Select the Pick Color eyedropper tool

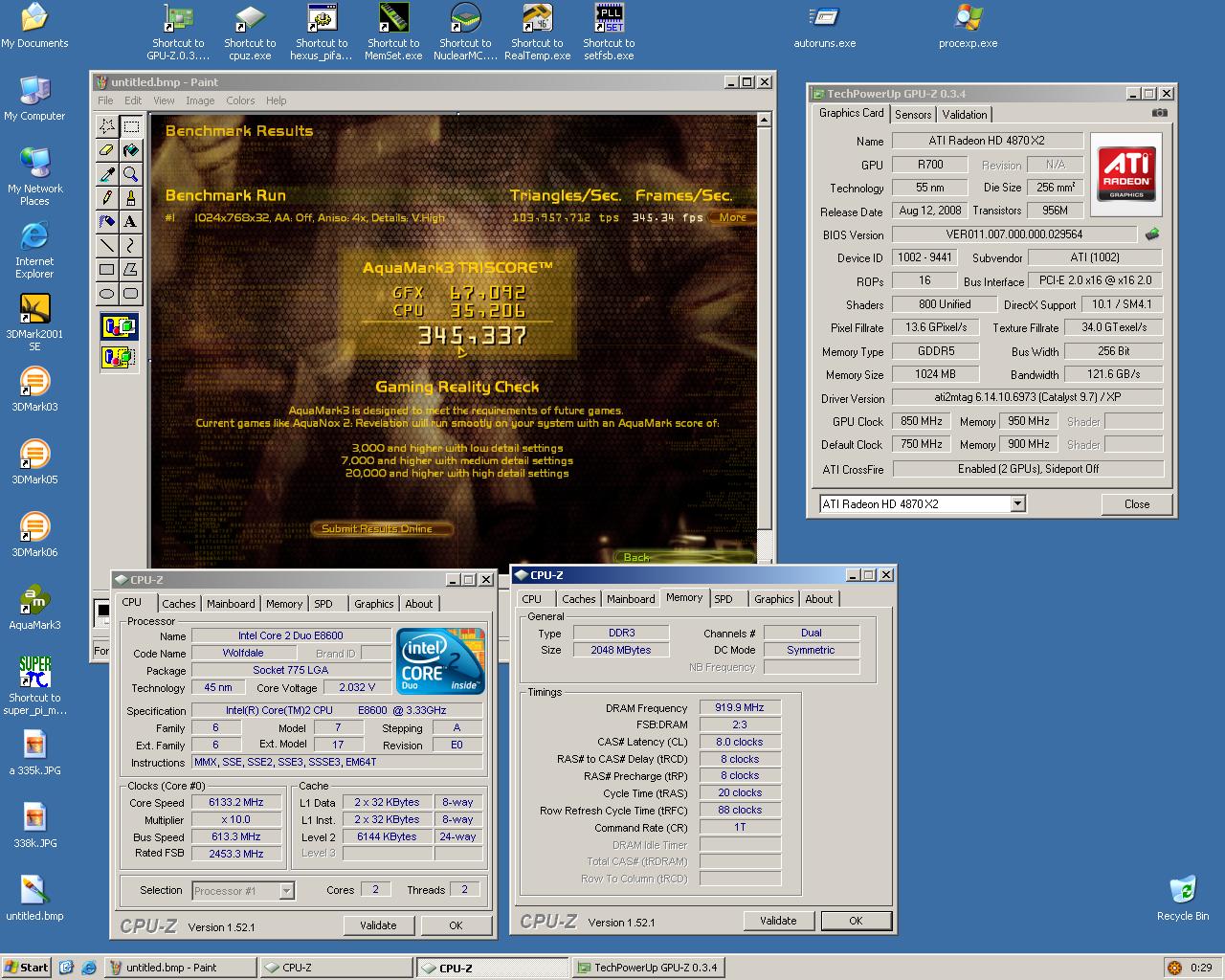(x=107, y=174)
